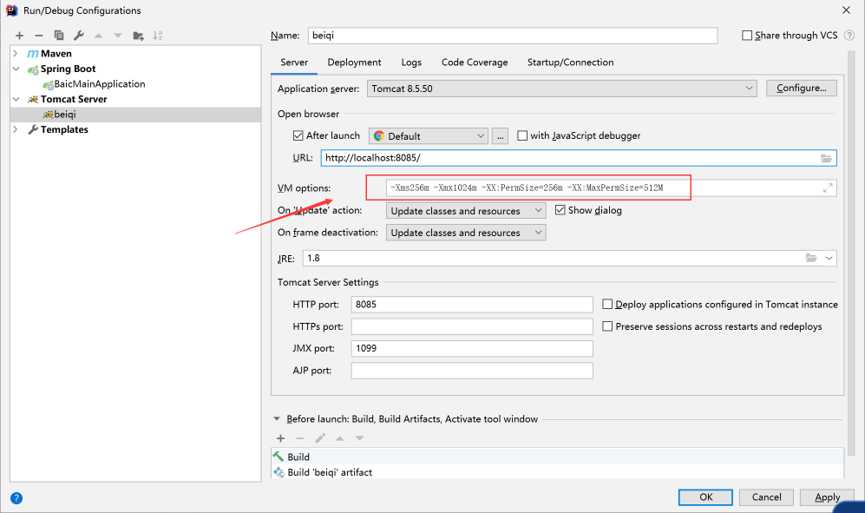This screenshot has height=513, width=865.
Task: Create new folder for configurations
Action: (138, 36)
